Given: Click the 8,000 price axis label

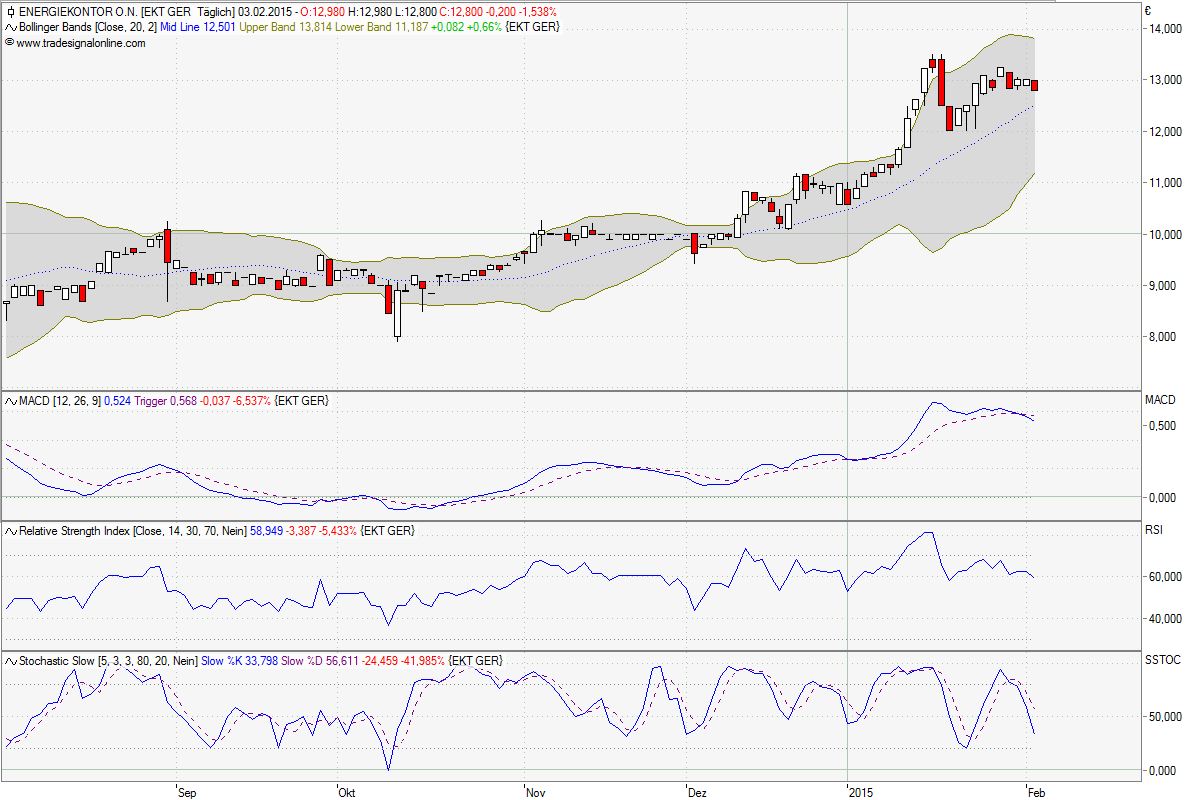Looking at the screenshot, I should tap(1164, 338).
